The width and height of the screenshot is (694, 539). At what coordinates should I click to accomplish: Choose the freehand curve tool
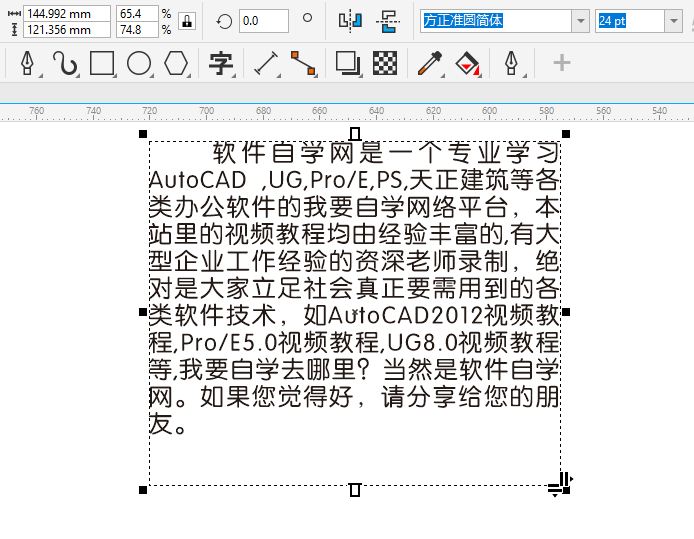tap(65, 63)
